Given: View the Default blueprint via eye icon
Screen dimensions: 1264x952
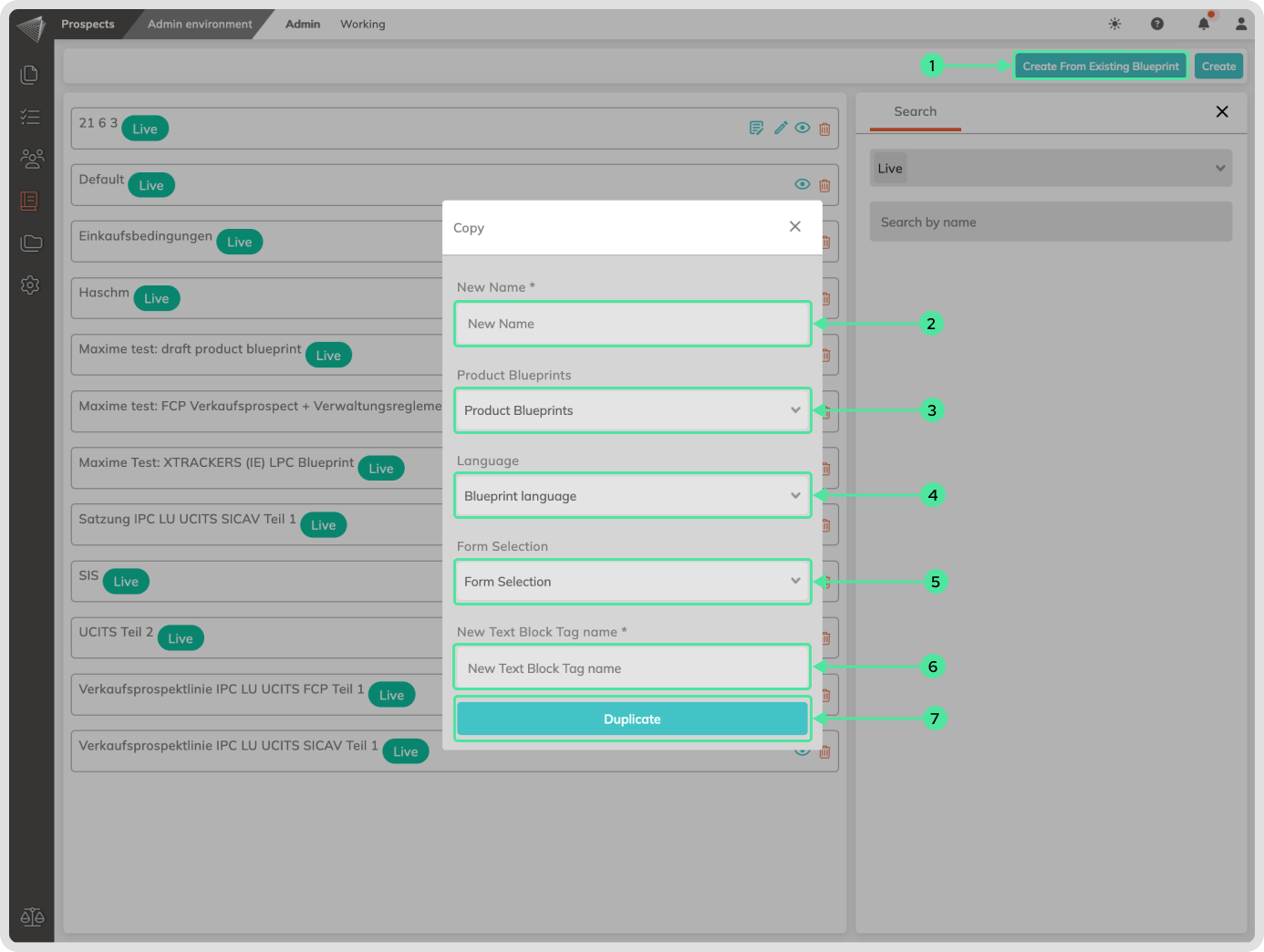Looking at the screenshot, I should pyautogui.click(x=803, y=184).
